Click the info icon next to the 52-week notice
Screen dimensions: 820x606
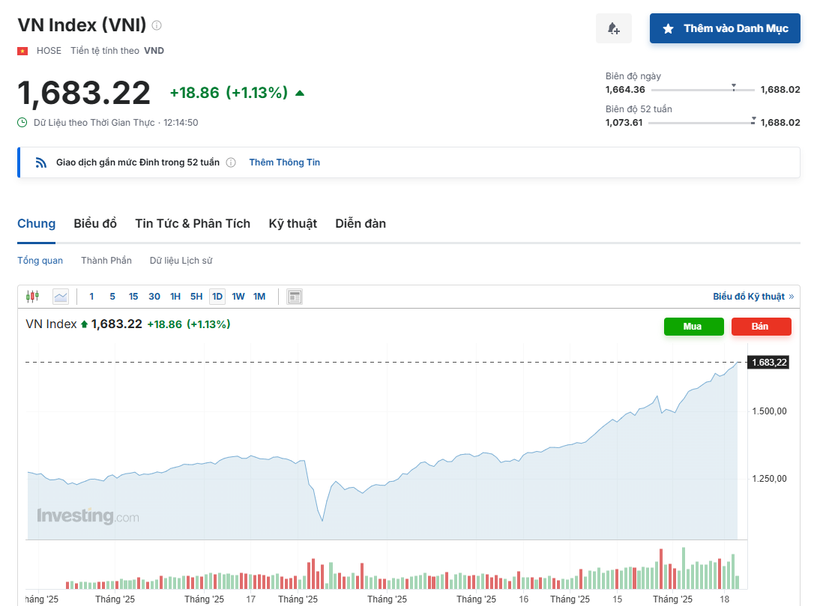tap(231, 161)
